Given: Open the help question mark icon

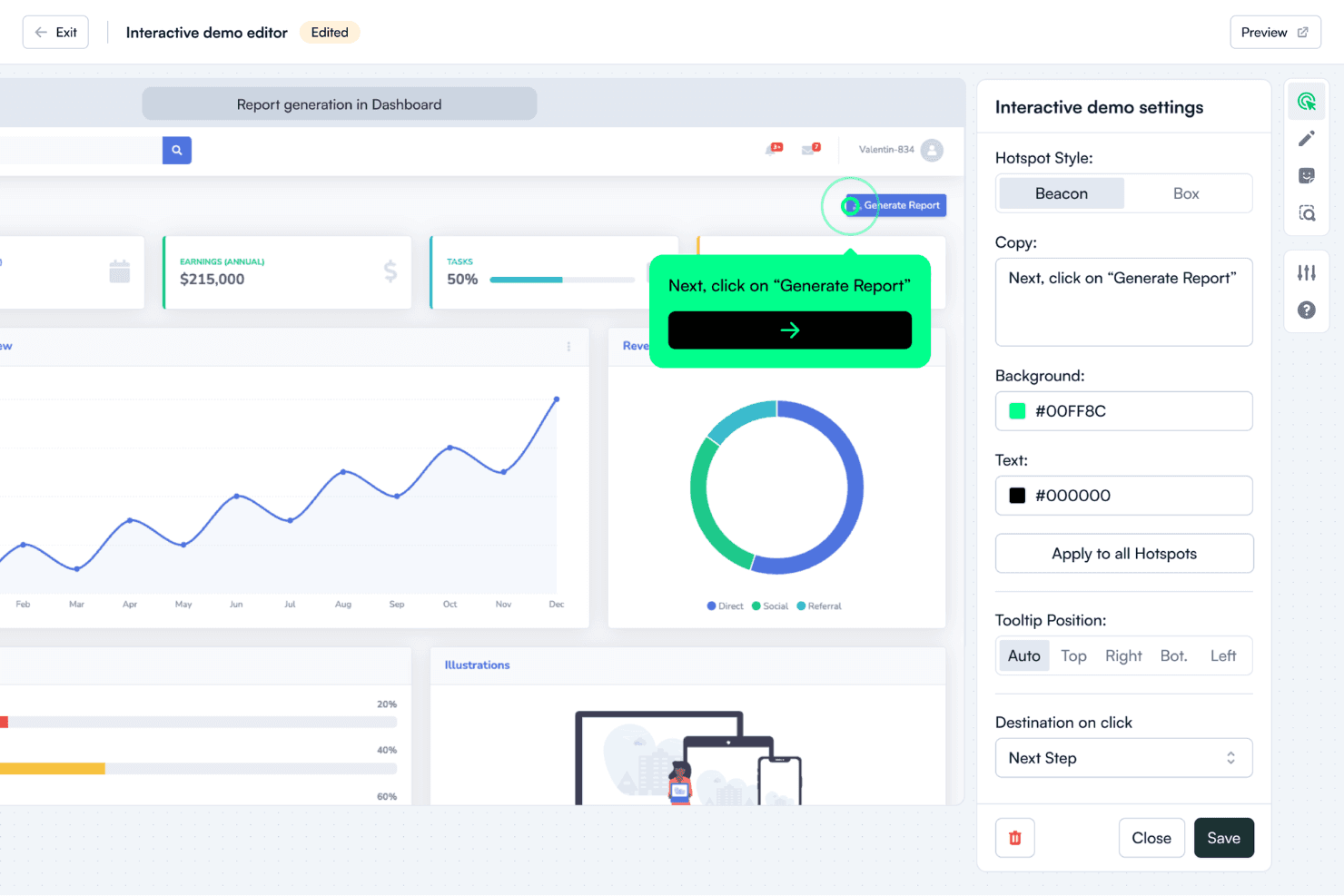Looking at the screenshot, I should click(1306, 310).
